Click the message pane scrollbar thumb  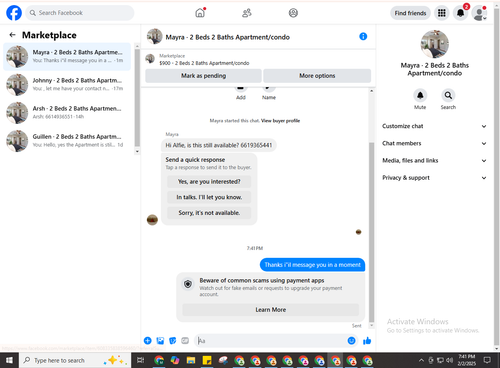[x=371, y=232]
